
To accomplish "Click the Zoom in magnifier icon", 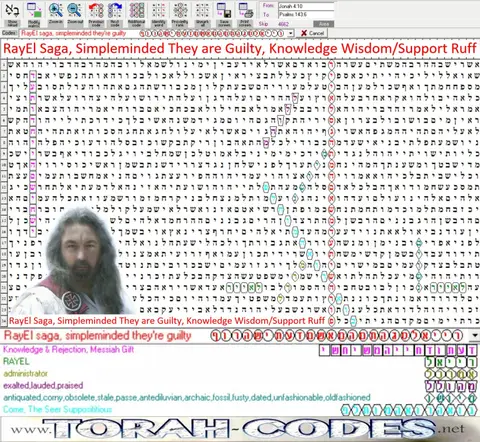I will coord(55,14).
